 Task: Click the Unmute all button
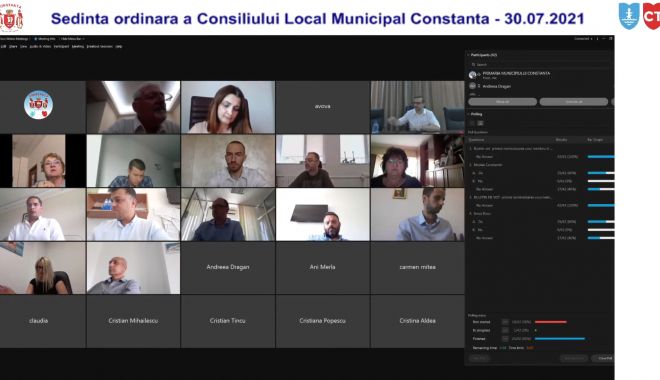point(574,102)
